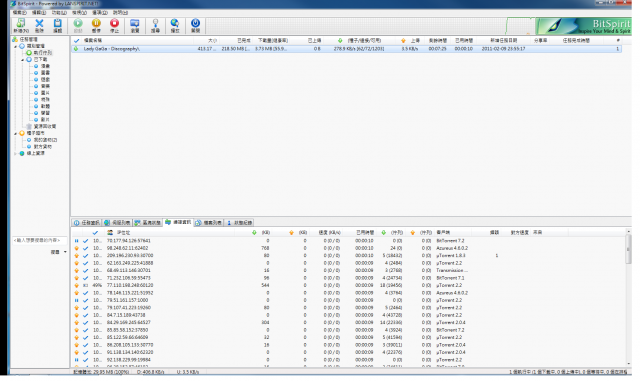Click the blue power-symbol toolbar icon
640x381 pixels.
196,25
